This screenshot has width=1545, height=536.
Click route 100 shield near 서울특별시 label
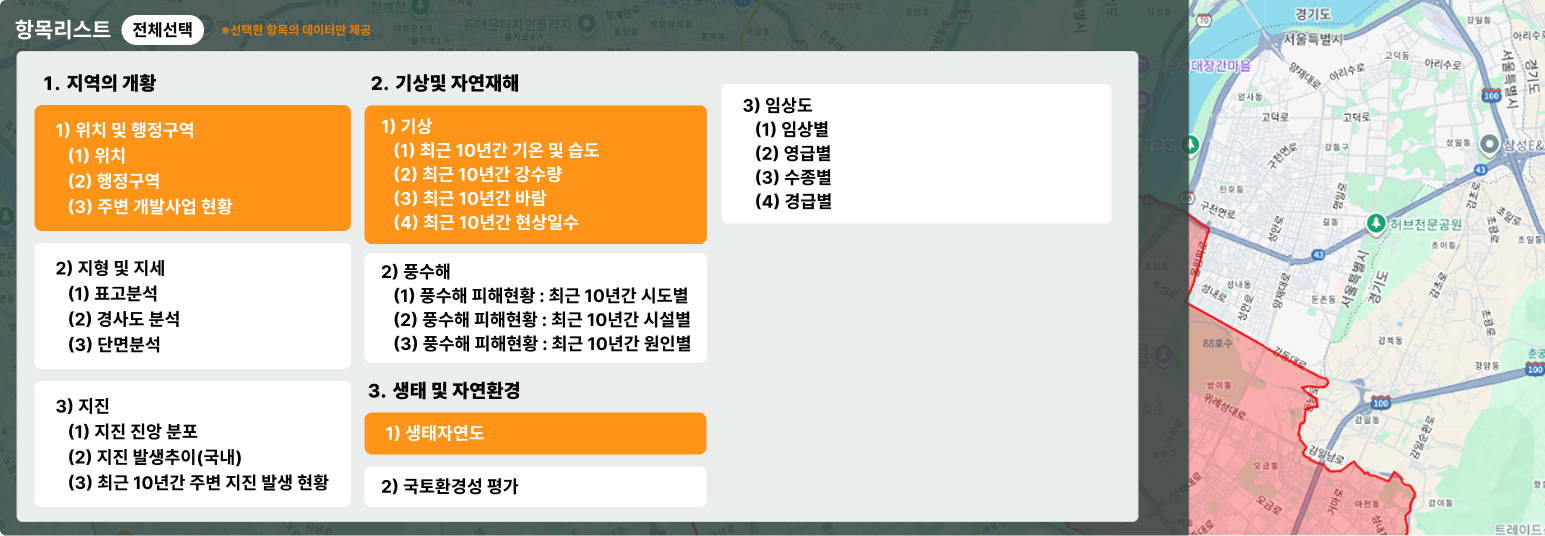click(1491, 95)
